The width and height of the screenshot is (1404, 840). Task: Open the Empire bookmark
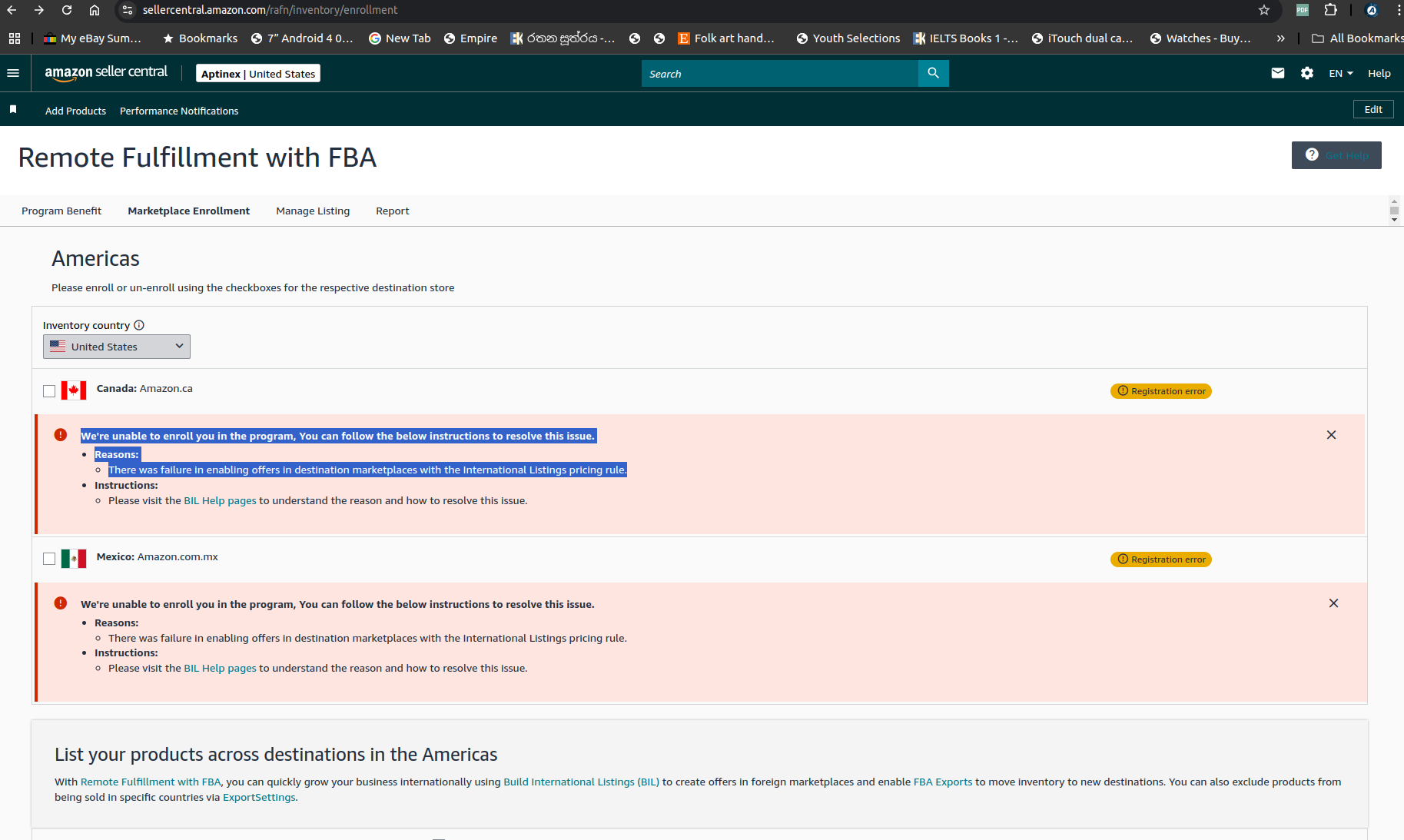pos(470,38)
